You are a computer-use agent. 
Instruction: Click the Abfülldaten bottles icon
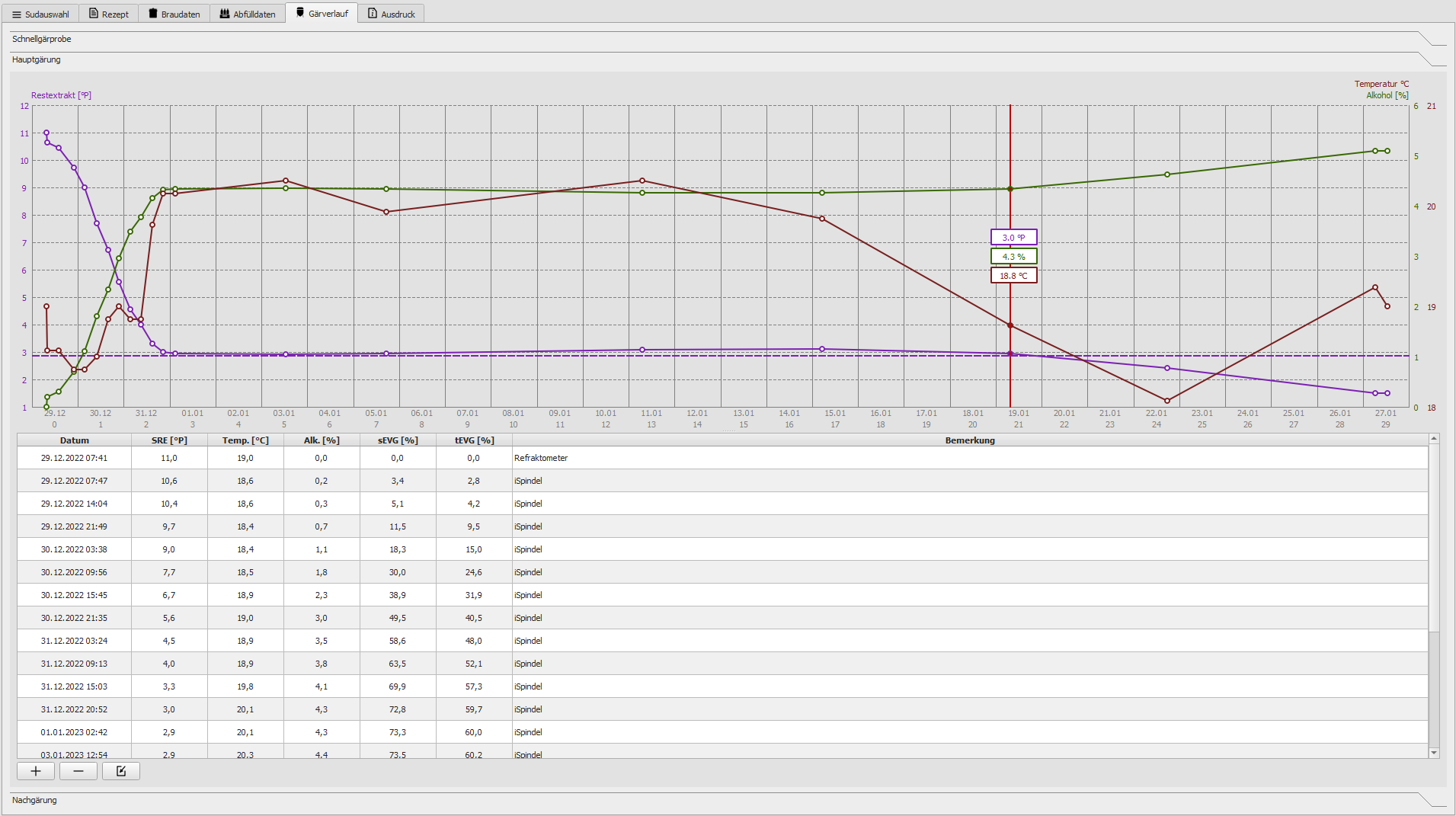(x=225, y=14)
